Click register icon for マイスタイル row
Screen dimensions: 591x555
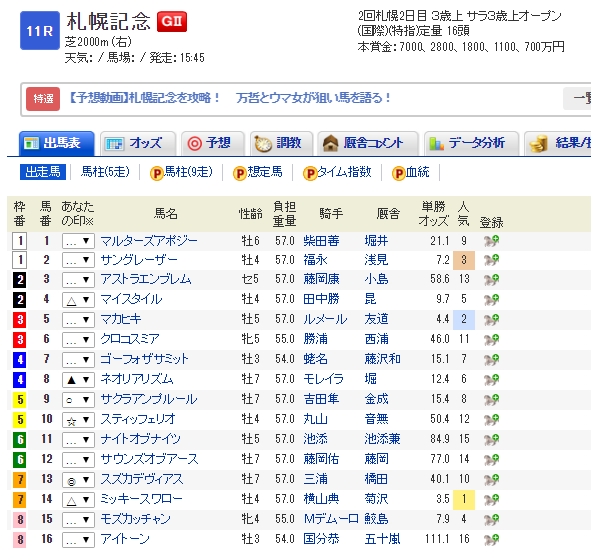(491, 299)
